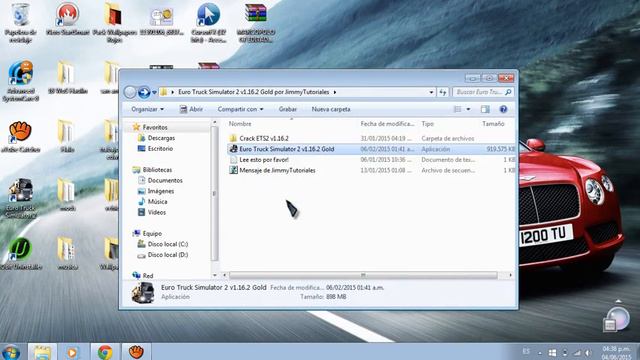Click the Nueva carpeta button
The height and width of the screenshot is (360, 640).
click(331, 109)
